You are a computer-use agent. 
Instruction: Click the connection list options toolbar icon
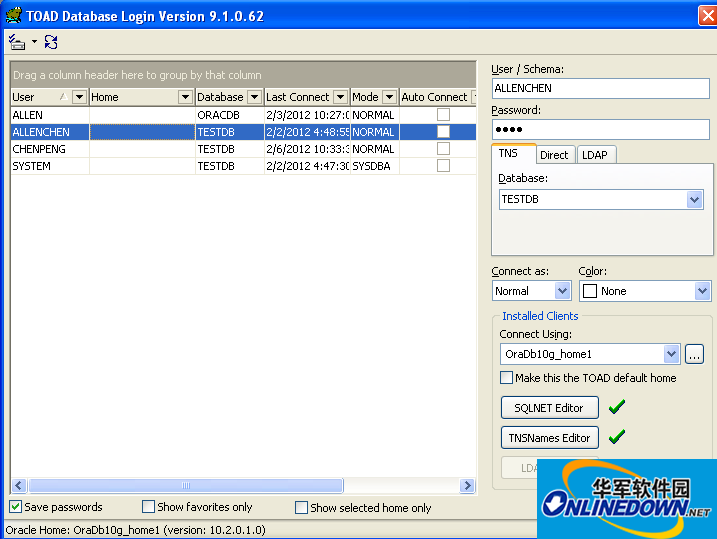pos(17,43)
